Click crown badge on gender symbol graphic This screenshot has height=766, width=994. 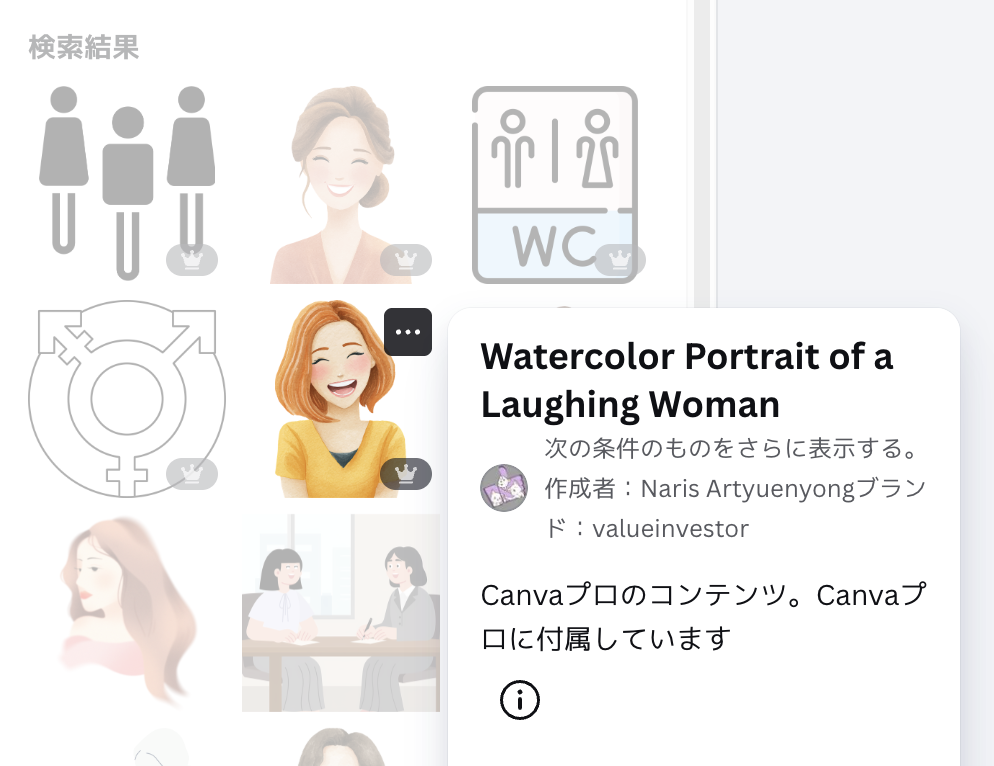pos(192,474)
